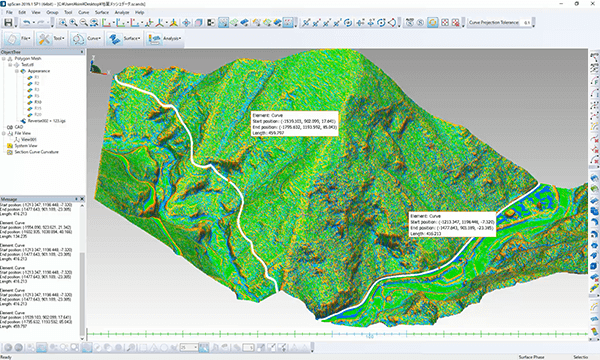Viewport: 600px width, 360px height.
Task: Collapse the Polygon Mesh tree node
Action: click(3, 59)
